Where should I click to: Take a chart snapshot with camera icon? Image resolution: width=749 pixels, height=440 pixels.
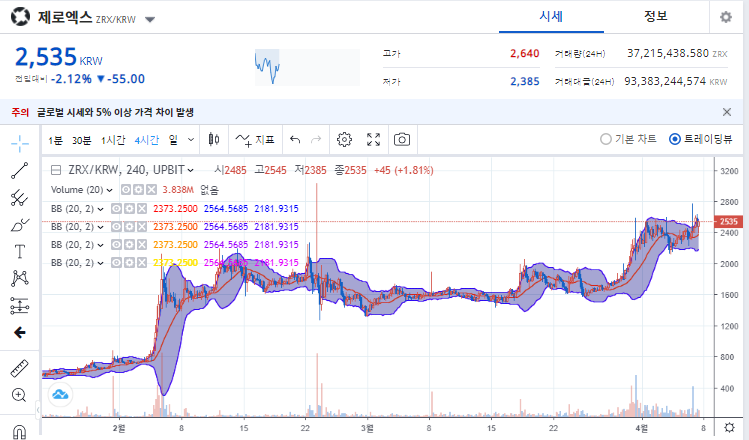pos(402,140)
